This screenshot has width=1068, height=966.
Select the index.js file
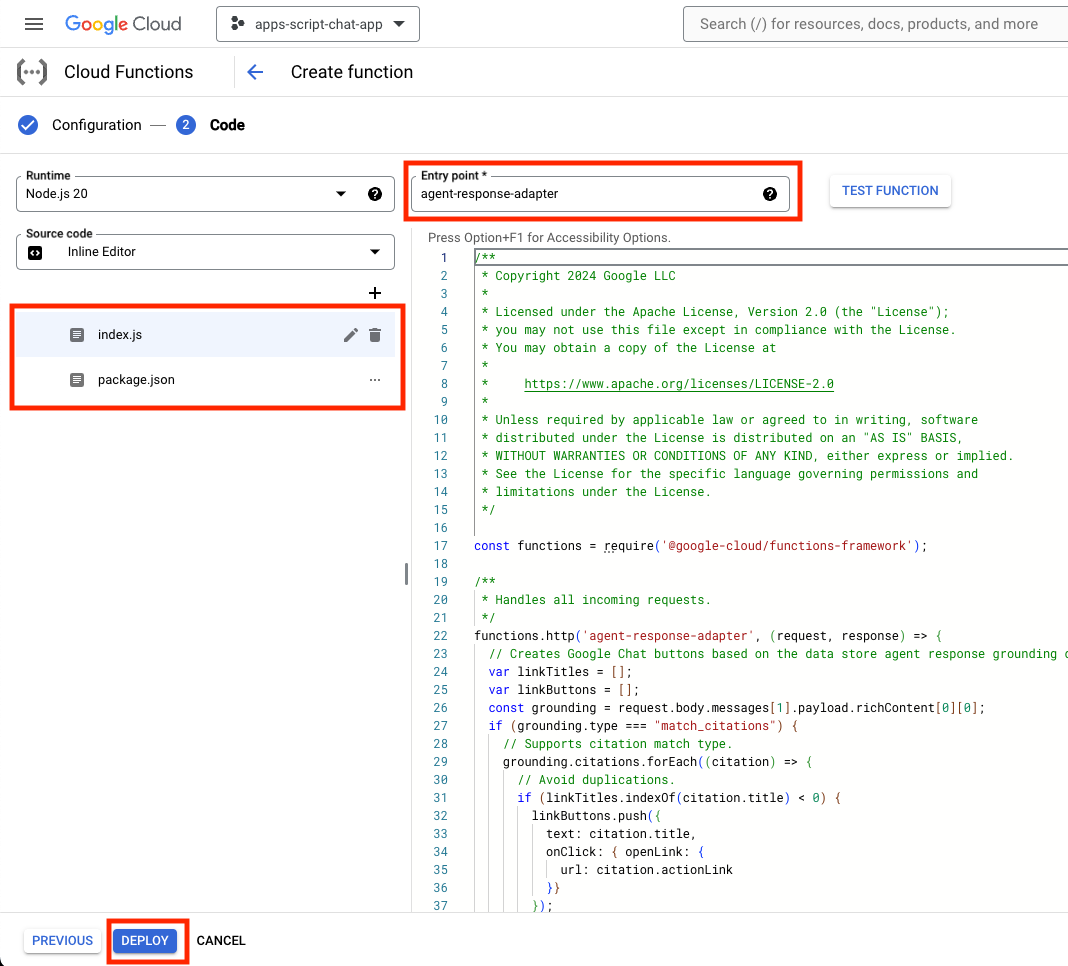coord(120,335)
